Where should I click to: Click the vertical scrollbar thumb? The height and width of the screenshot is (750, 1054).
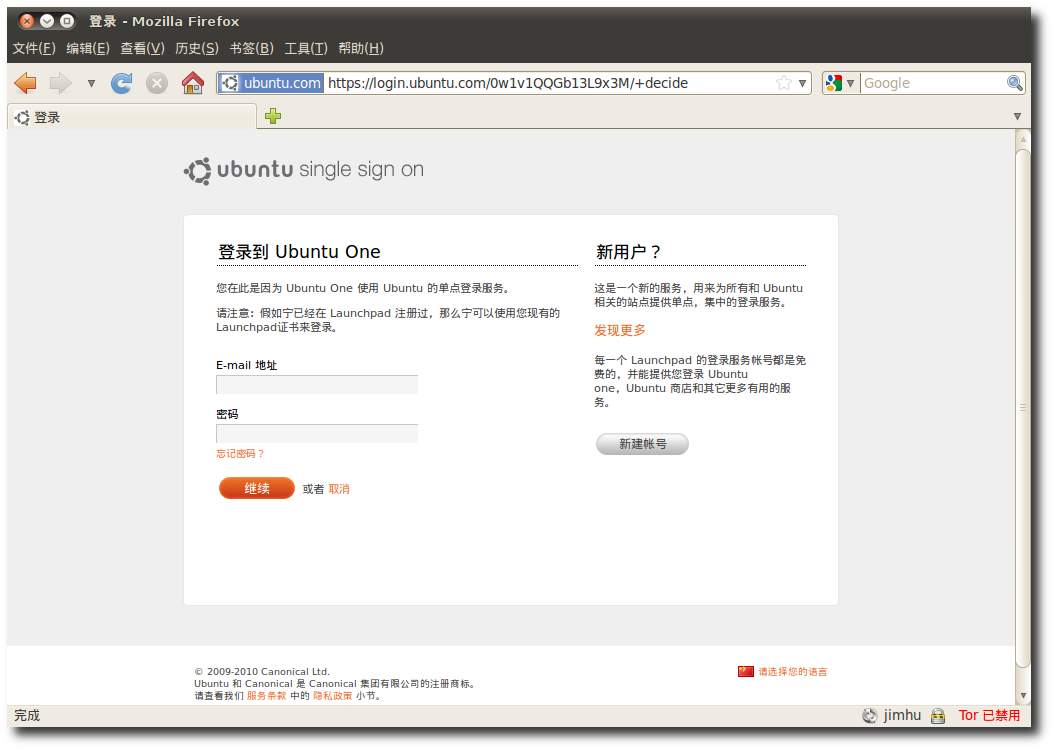1023,408
